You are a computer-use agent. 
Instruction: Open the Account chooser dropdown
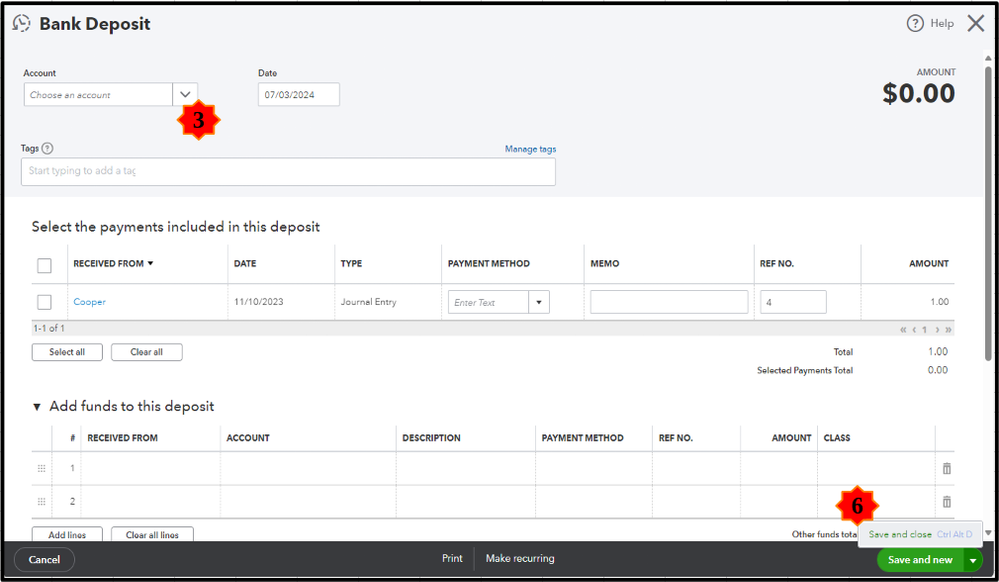185,95
